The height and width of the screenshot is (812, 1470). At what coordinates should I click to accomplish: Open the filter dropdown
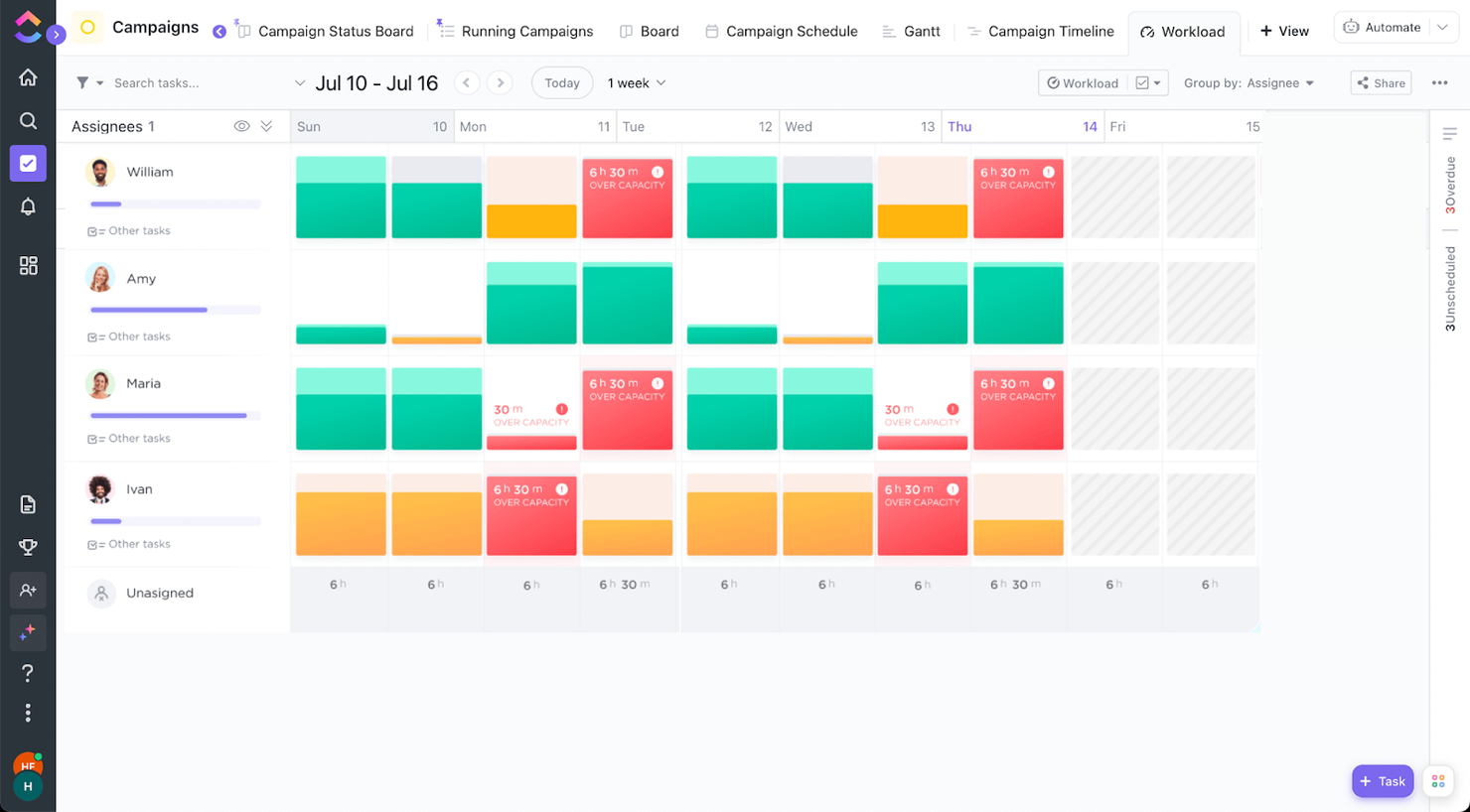click(89, 82)
